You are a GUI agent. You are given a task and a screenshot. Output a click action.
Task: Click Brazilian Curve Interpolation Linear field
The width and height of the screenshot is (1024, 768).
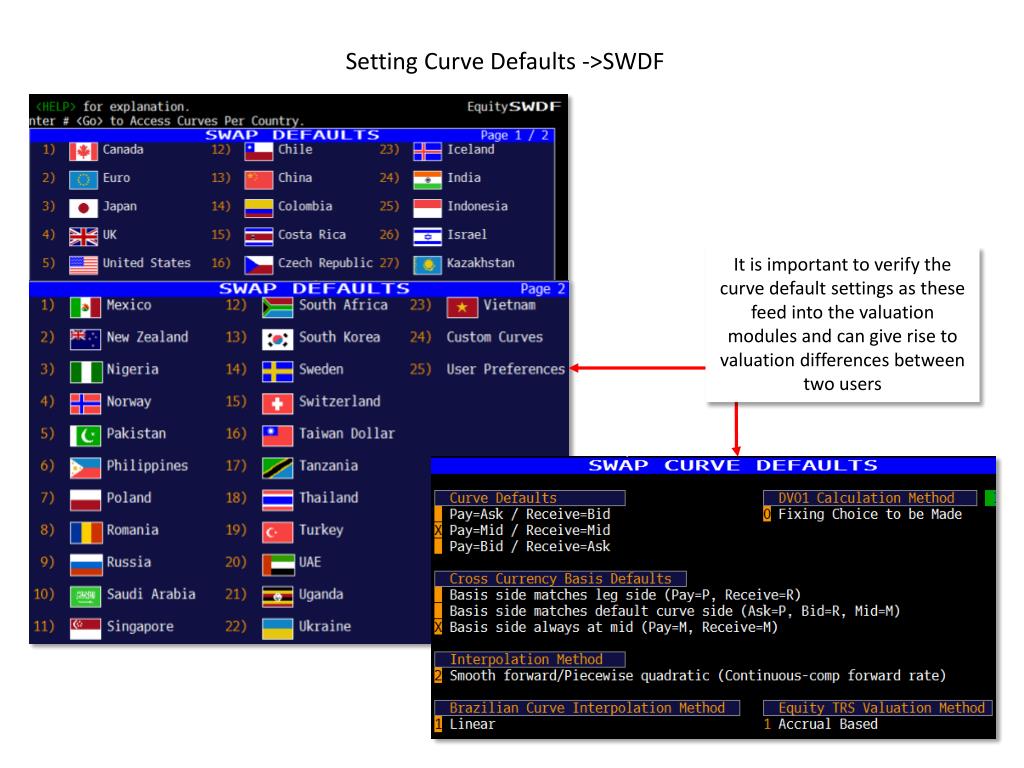[x=438, y=724]
